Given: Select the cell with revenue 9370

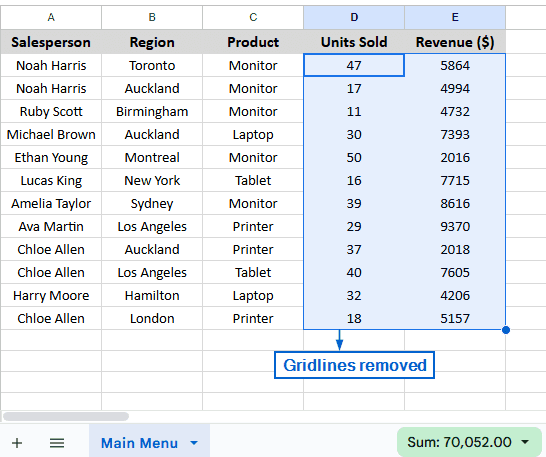Looking at the screenshot, I should tap(455, 226).
